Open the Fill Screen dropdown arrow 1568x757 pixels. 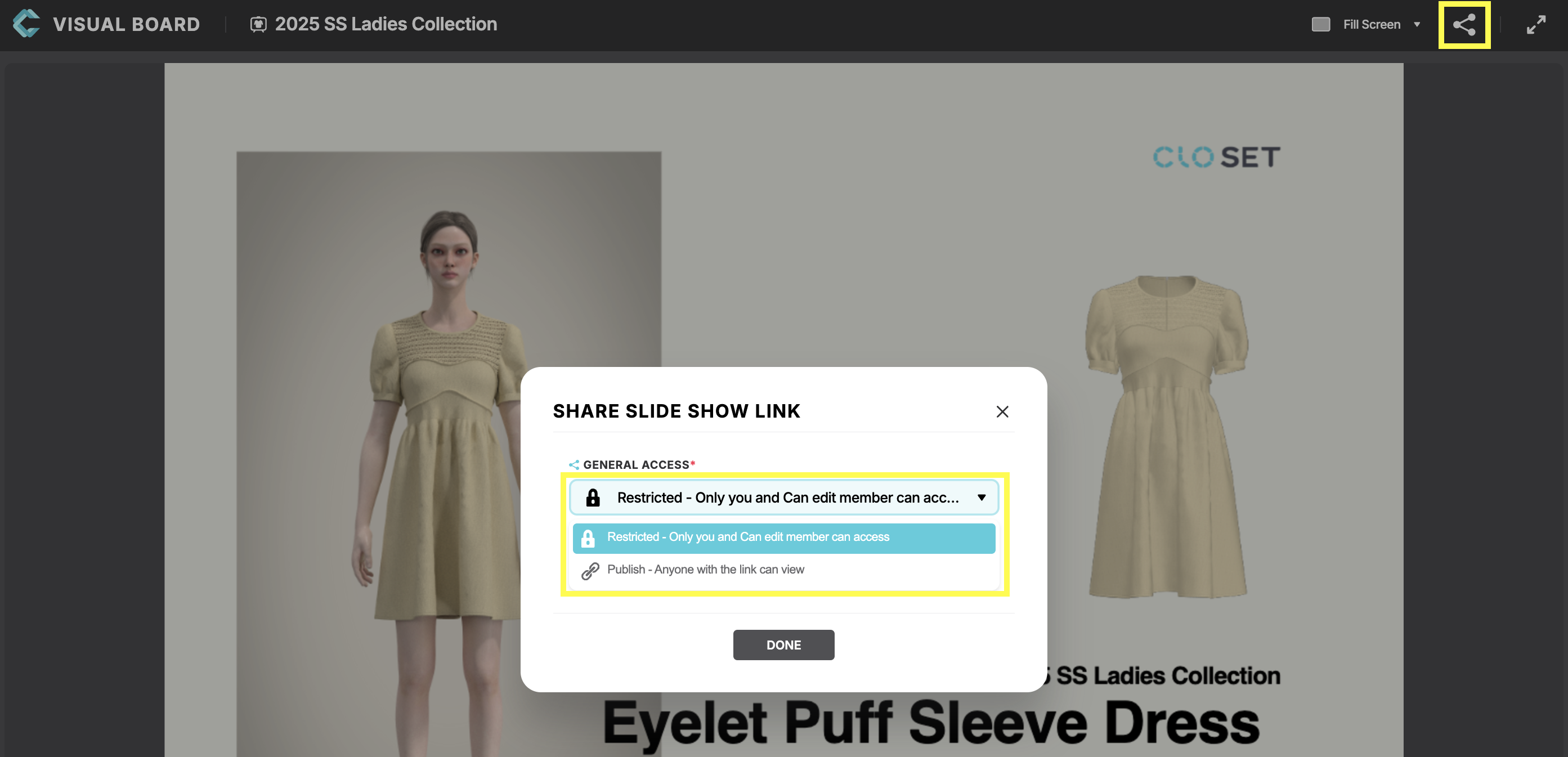click(x=1417, y=25)
